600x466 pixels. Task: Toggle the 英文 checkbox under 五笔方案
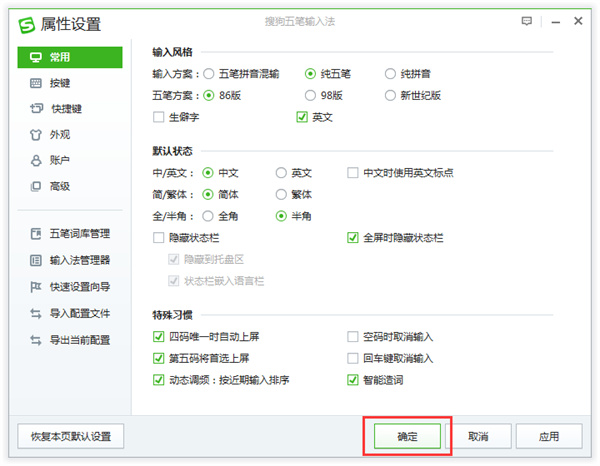click(302, 117)
